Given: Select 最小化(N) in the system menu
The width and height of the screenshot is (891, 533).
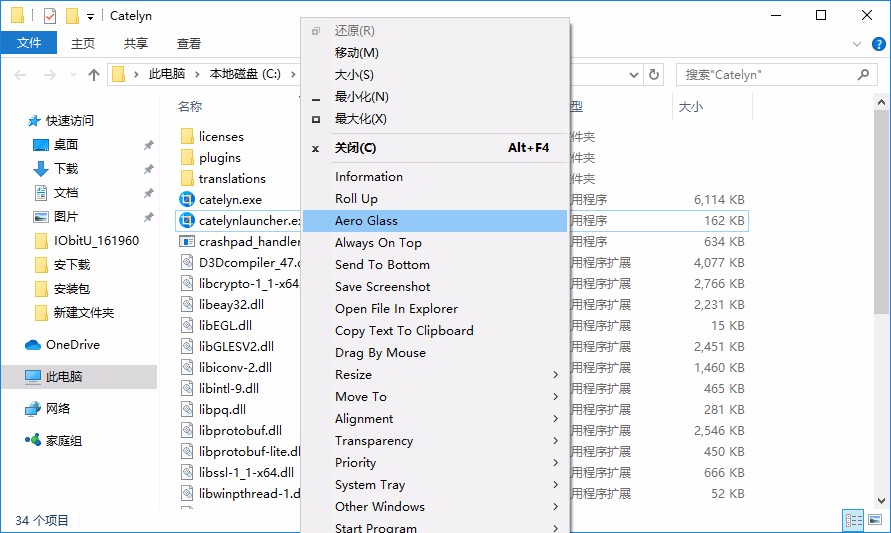Looking at the screenshot, I should point(435,97).
